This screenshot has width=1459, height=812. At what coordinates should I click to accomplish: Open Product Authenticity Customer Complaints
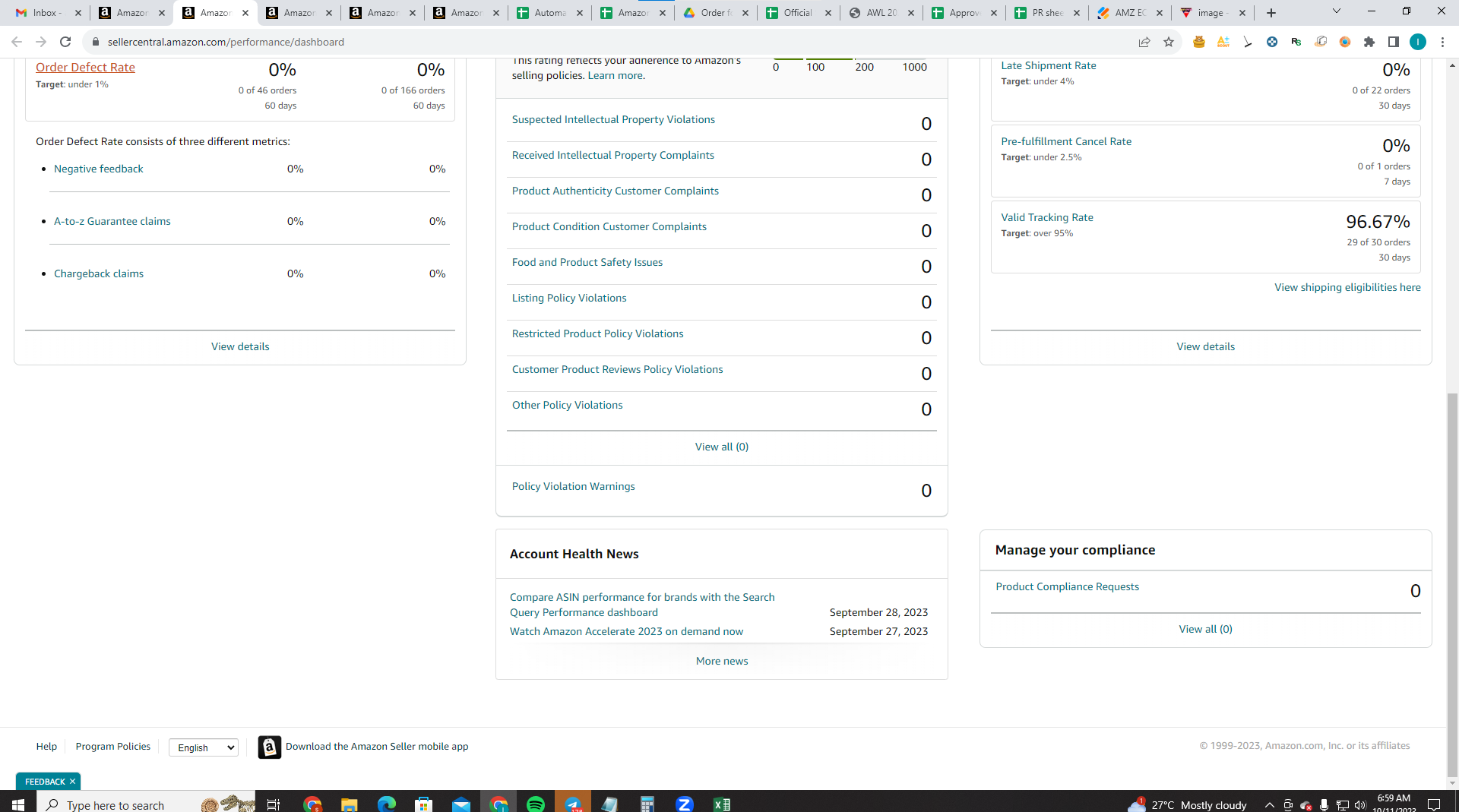616,191
